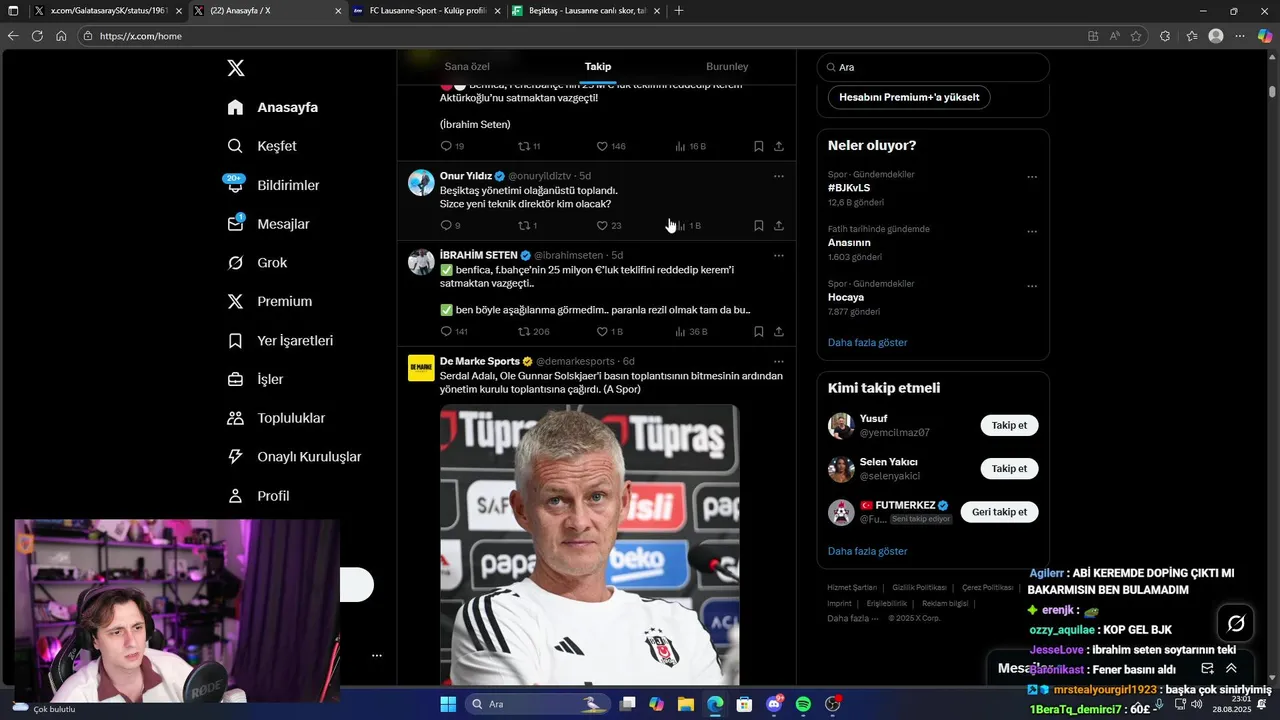Screen dimensions: 1280x720
Task: Open options for #BJKvLS trend
Action: tap(1032, 177)
